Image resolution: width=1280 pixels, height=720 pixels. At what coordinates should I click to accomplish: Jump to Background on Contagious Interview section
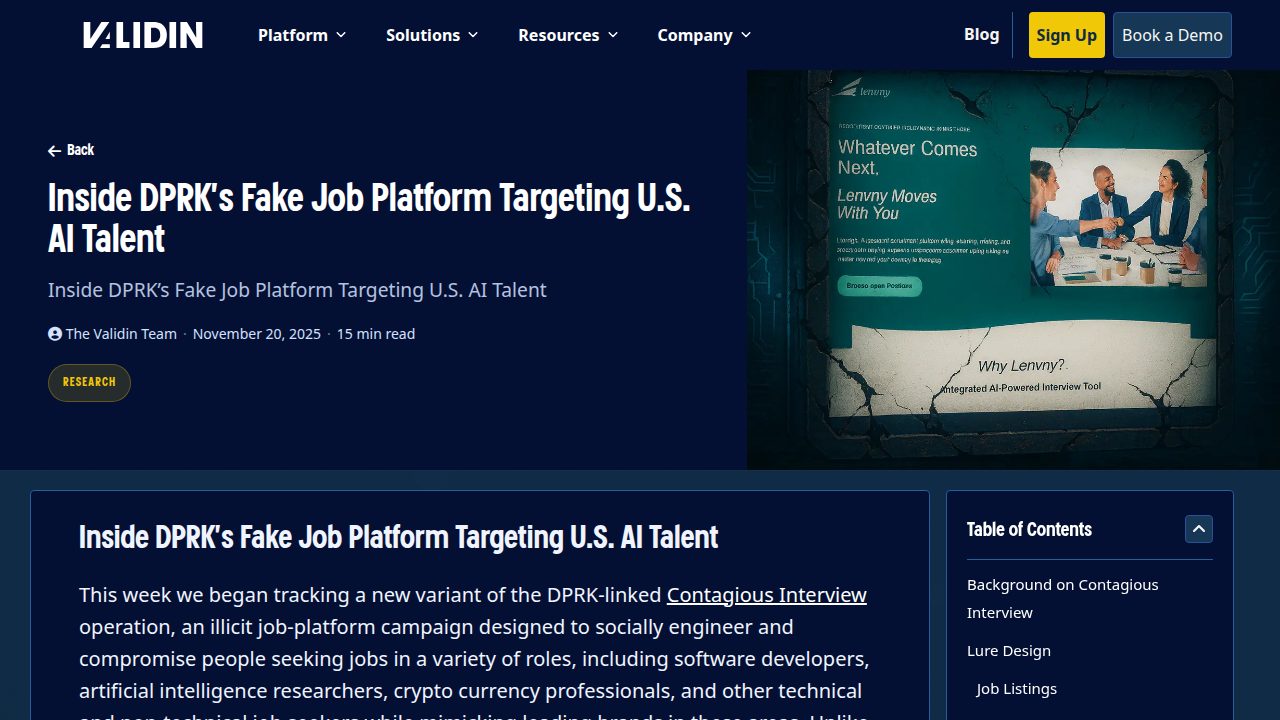[x=1063, y=599]
